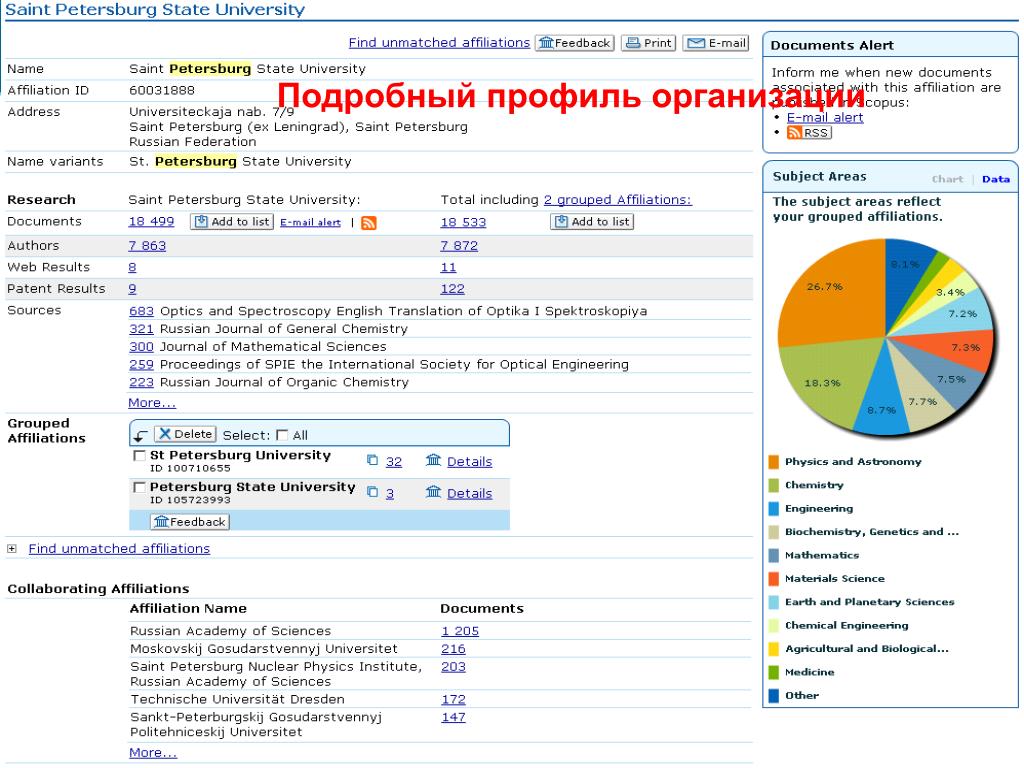The width and height of the screenshot is (1024, 768).
Task: Open 3 documents of Petersburg State University
Action: (x=390, y=494)
